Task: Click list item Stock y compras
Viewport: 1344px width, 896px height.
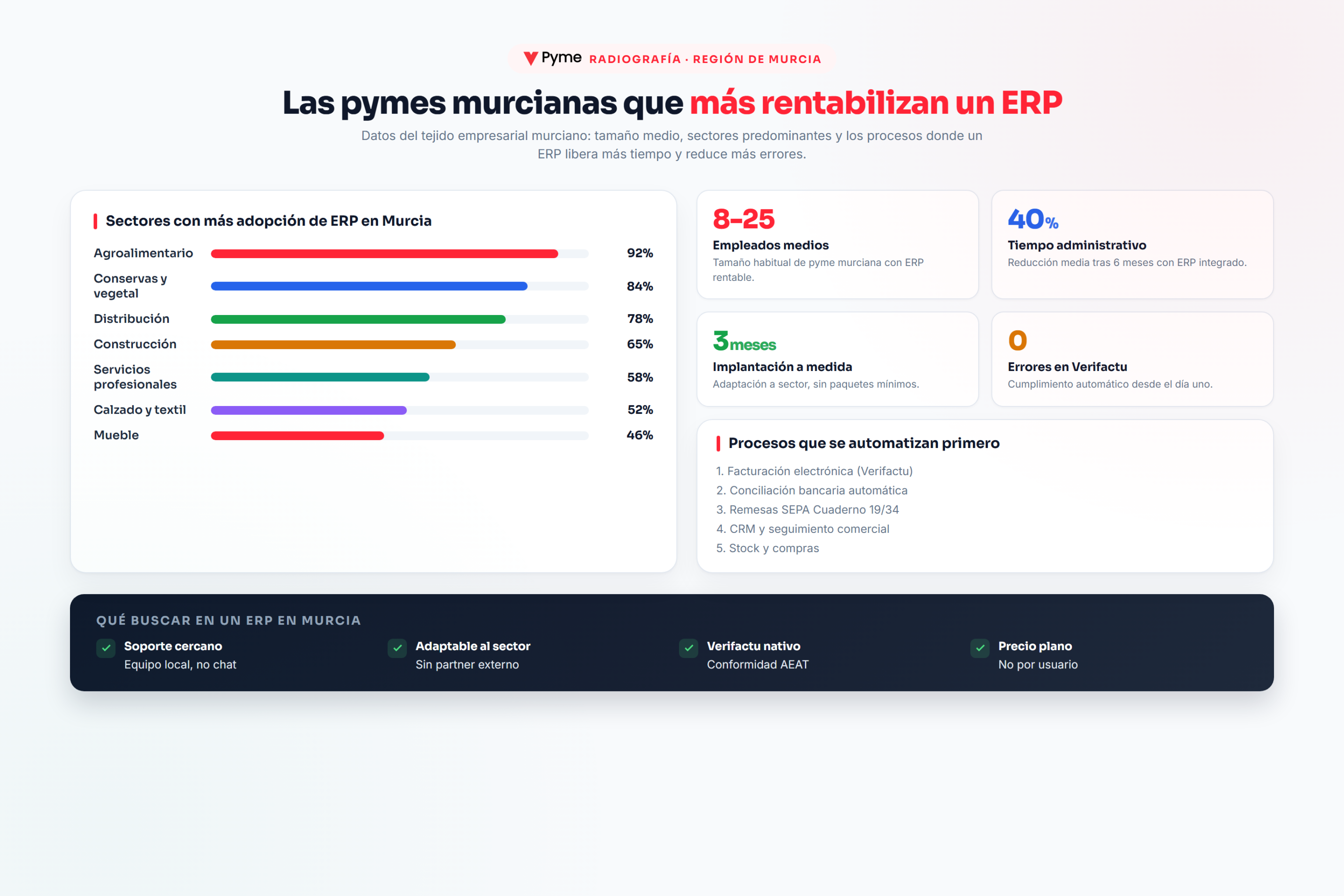Action: click(x=767, y=549)
